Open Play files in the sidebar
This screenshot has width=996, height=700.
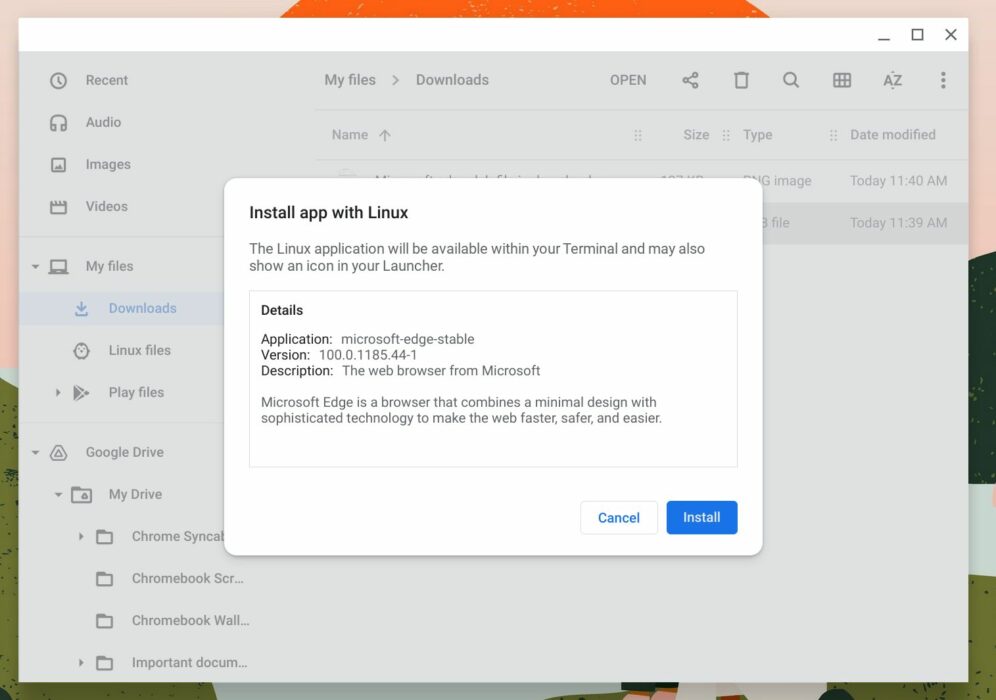point(135,392)
